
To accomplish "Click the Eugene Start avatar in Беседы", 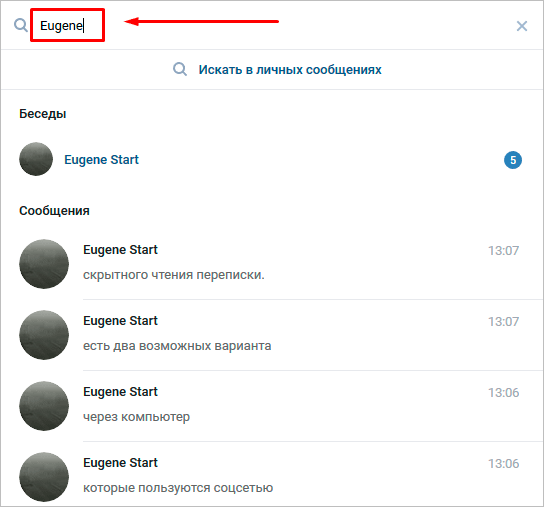I will (x=36, y=159).
